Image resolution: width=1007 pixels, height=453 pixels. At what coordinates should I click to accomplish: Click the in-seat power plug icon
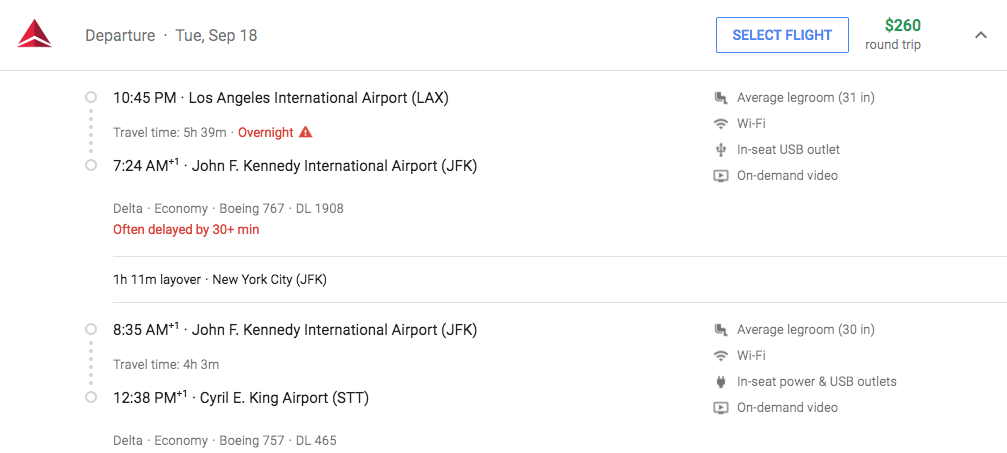720,382
